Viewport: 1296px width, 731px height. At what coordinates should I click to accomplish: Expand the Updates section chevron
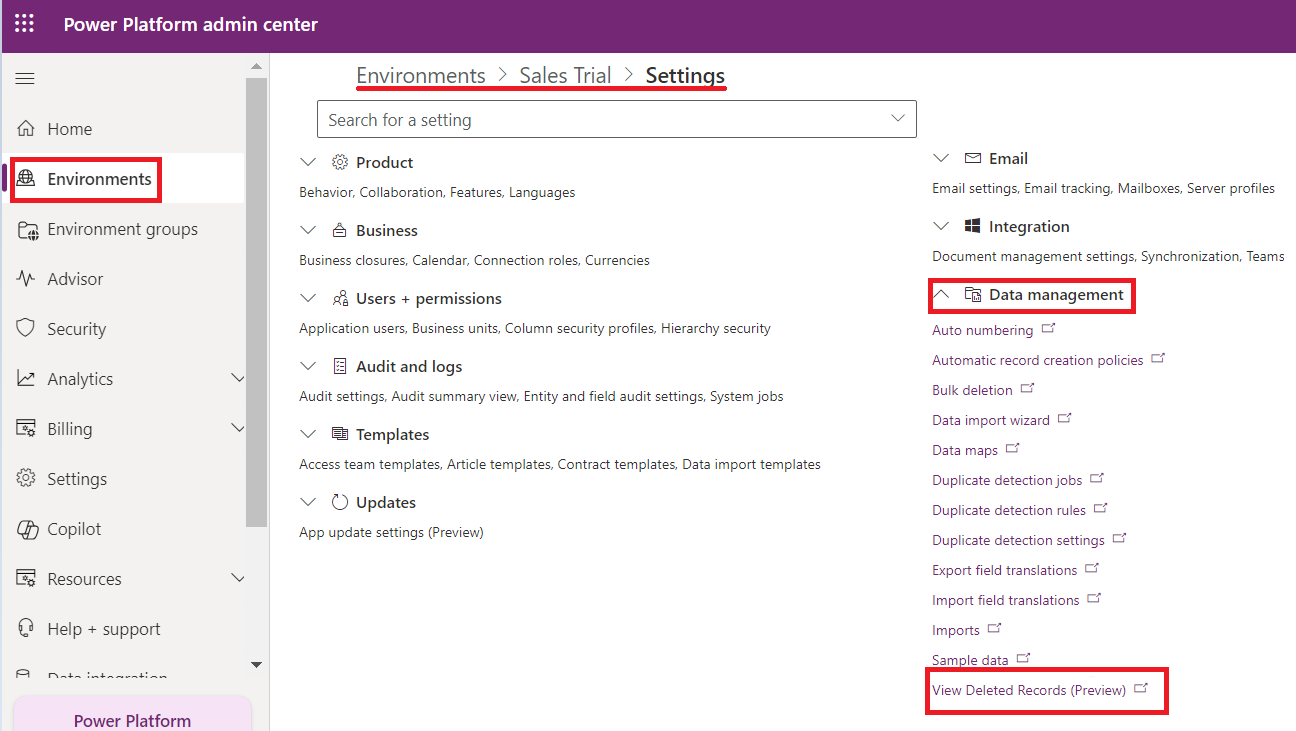[x=308, y=502]
